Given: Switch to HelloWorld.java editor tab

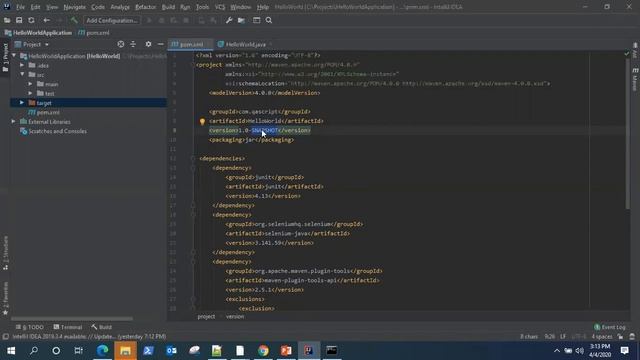Looking at the screenshot, I should click(x=245, y=44).
